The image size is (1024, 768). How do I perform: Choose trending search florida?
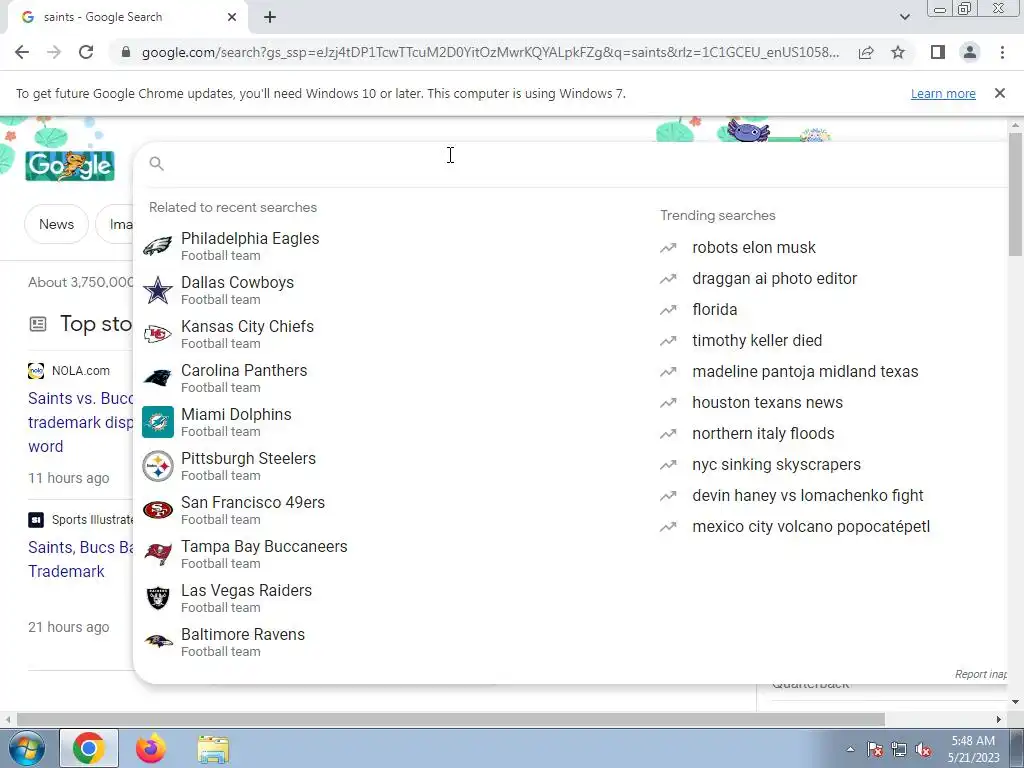tap(714, 310)
